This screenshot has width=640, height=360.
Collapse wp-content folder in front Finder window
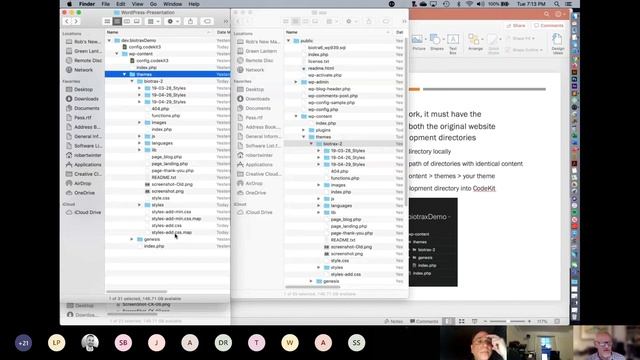point(117,54)
